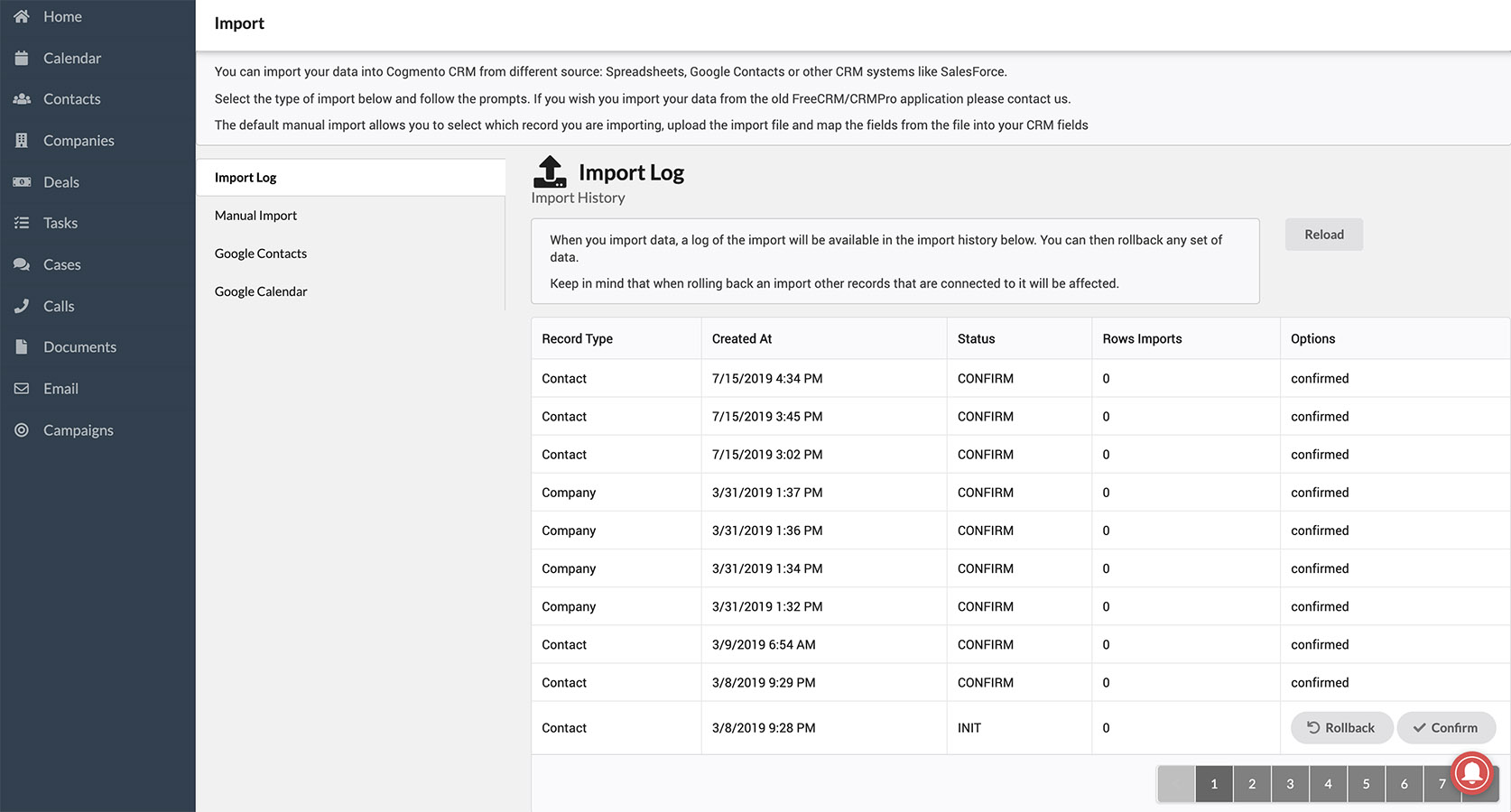
Task: Click date 3/8/2019 9:28 PM
Action: 764,728
